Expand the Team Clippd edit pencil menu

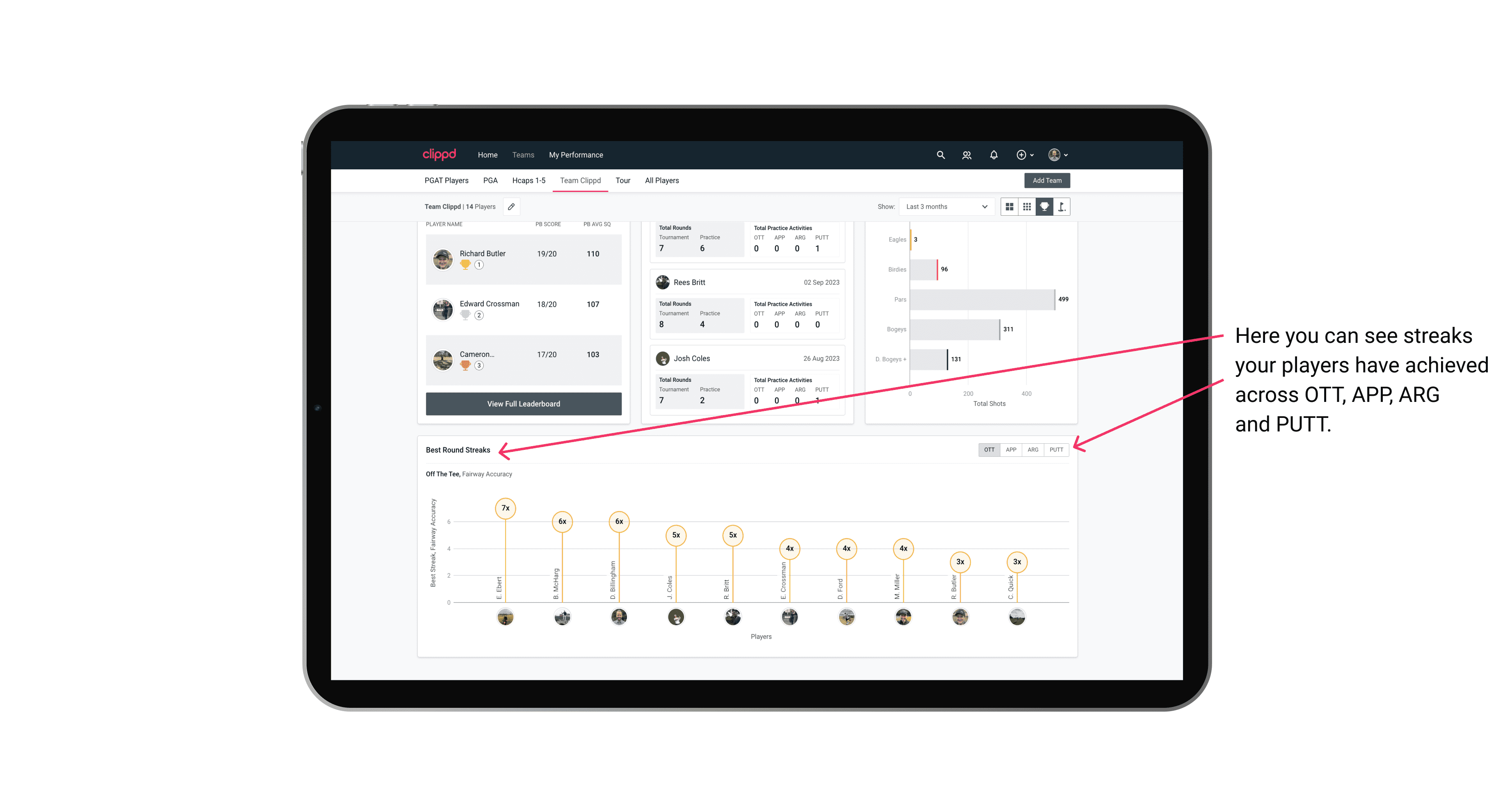coord(510,207)
